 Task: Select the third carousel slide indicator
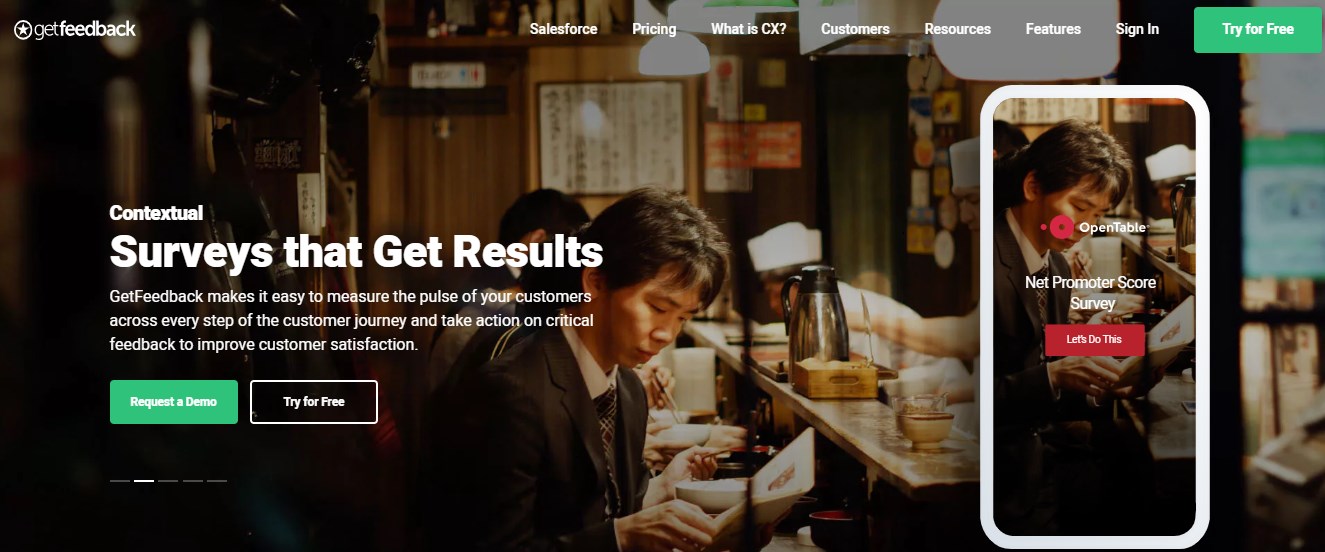pos(168,481)
